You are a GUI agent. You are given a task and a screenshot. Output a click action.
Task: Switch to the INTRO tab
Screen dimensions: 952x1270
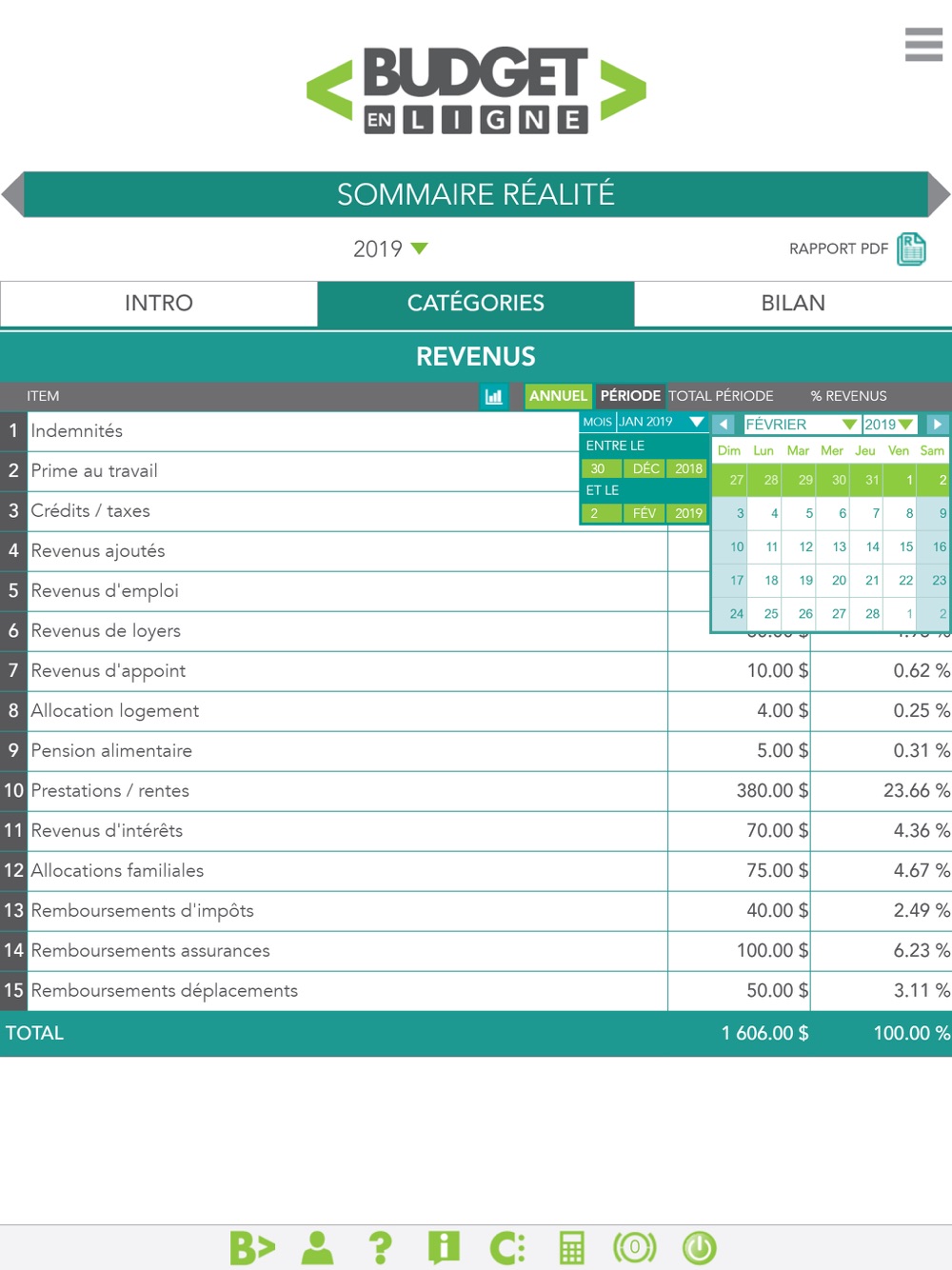(159, 304)
